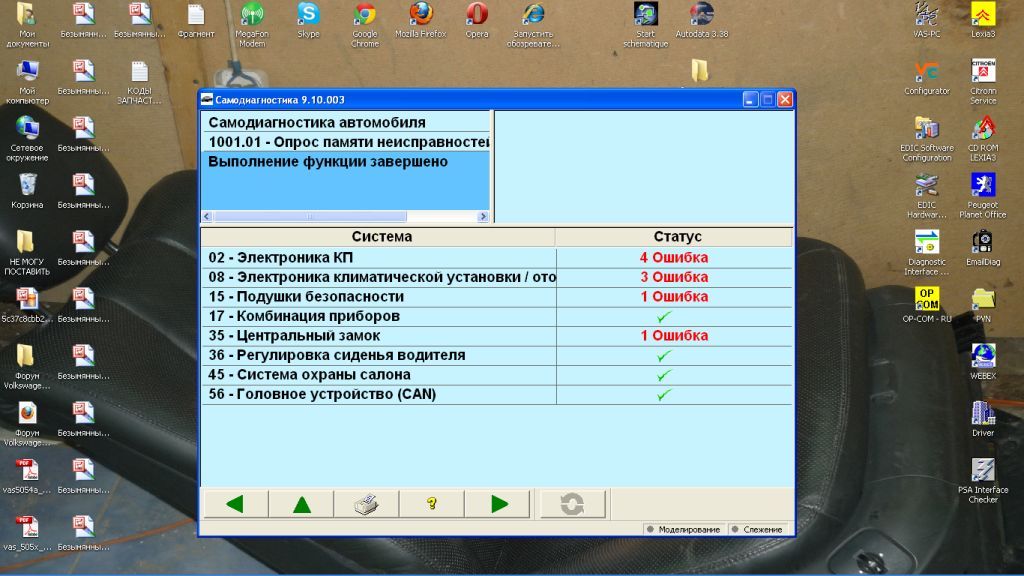Open Autodata 3.38 desktop icon
The width and height of the screenshot is (1024, 576).
[701, 20]
